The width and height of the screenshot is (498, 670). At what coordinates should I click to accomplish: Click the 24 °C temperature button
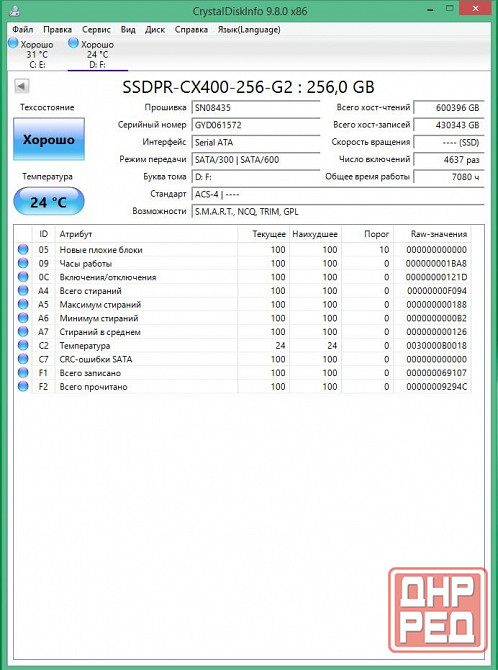pos(49,201)
